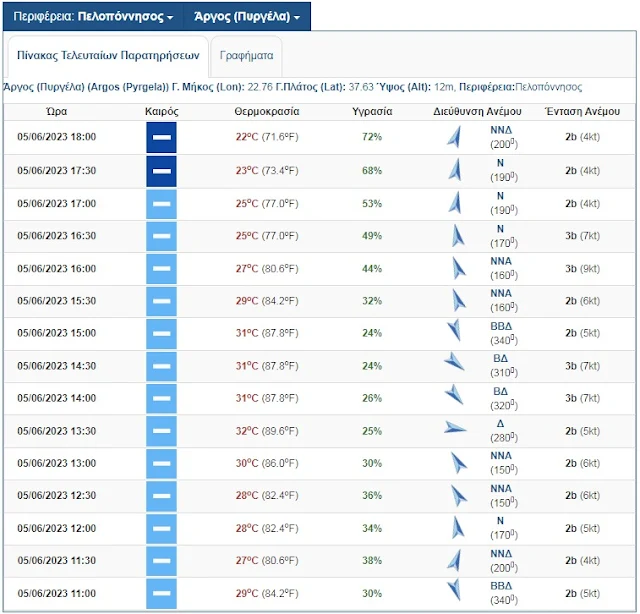This screenshot has width=640, height=614.
Task: Click the weather icon for 15:00 row
Action: 162,334
